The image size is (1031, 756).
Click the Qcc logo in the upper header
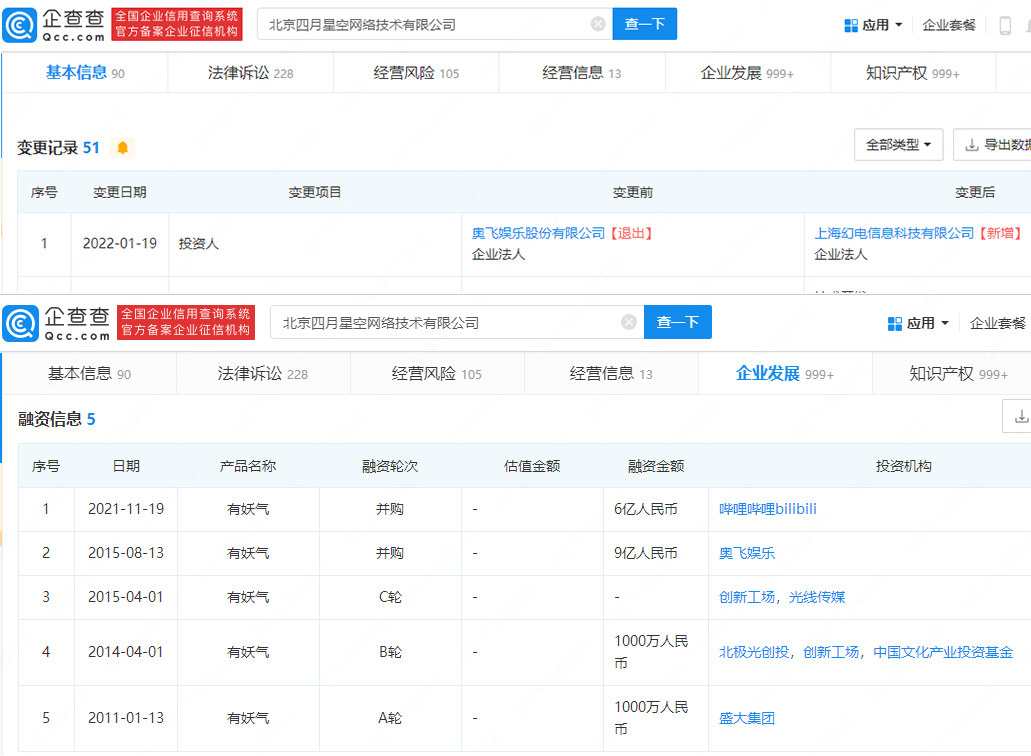pos(54,24)
